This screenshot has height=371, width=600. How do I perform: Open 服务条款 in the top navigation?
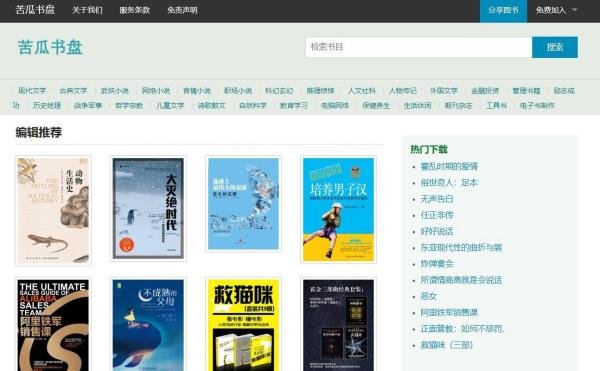coord(135,10)
